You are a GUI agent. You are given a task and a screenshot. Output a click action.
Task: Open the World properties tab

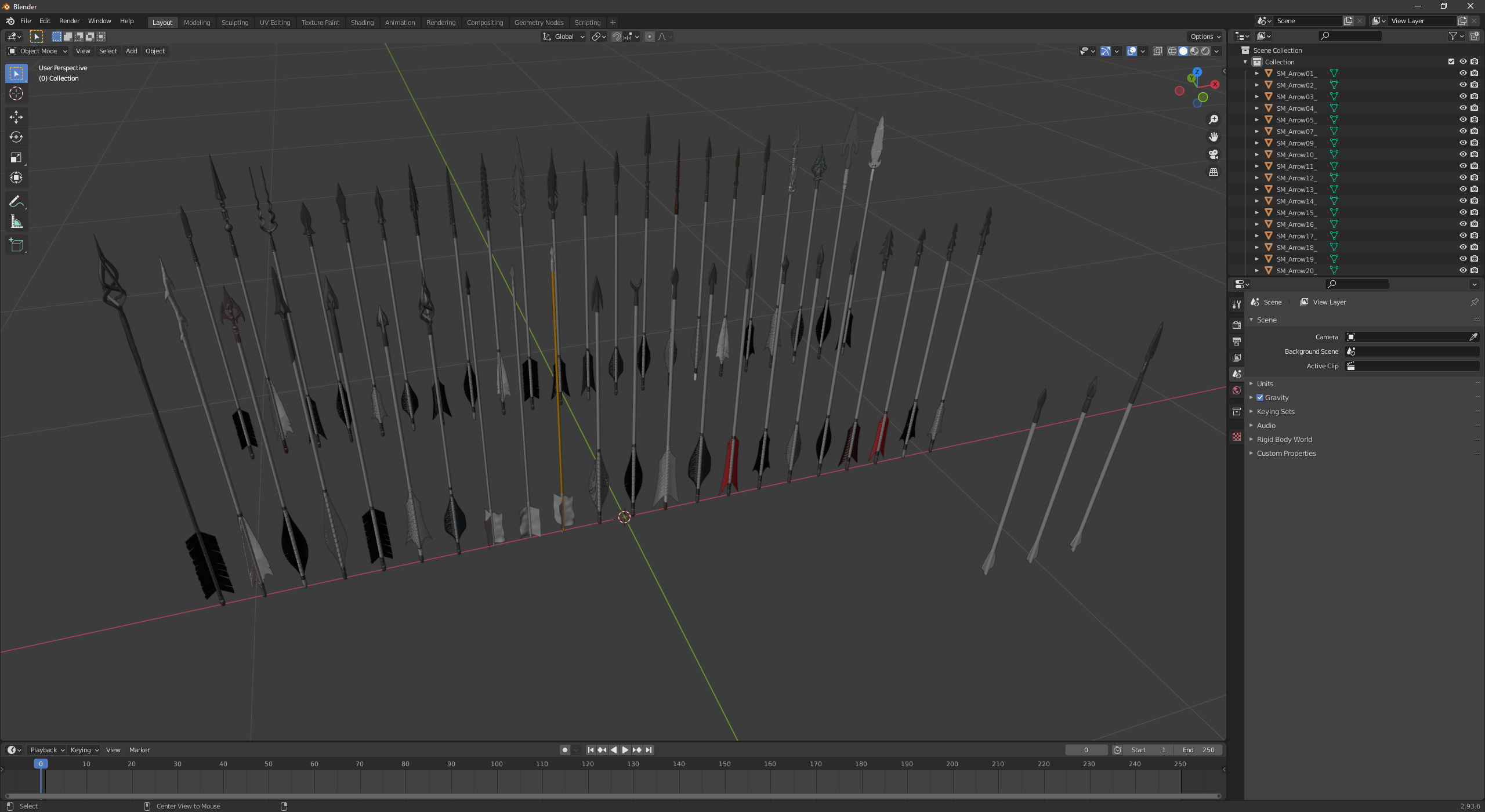pyautogui.click(x=1237, y=390)
